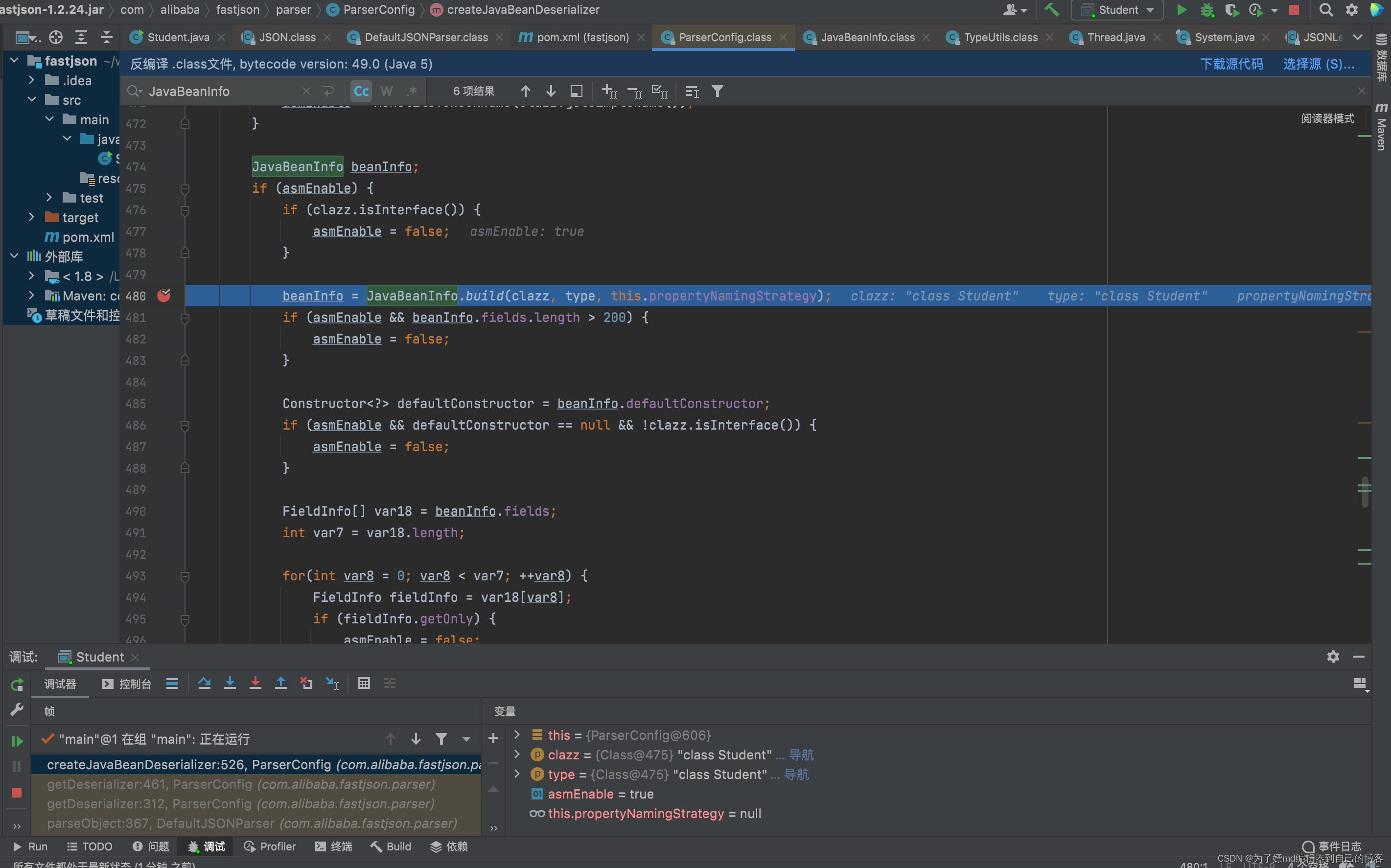Click Run to Cursor icon
The image size is (1391, 868).
pyautogui.click(x=332, y=683)
